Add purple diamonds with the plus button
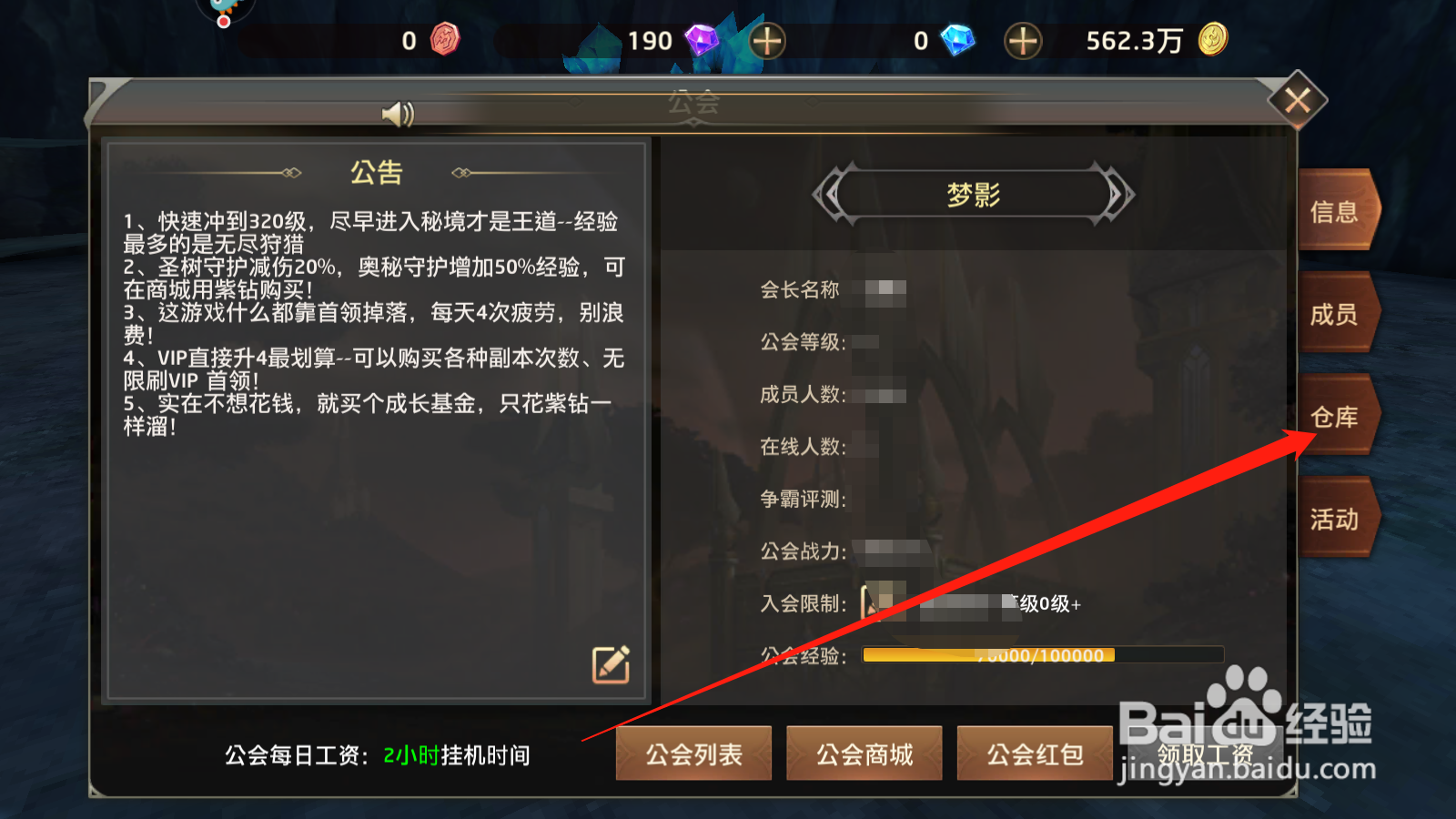The height and width of the screenshot is (819, 1456). point(767,41)
